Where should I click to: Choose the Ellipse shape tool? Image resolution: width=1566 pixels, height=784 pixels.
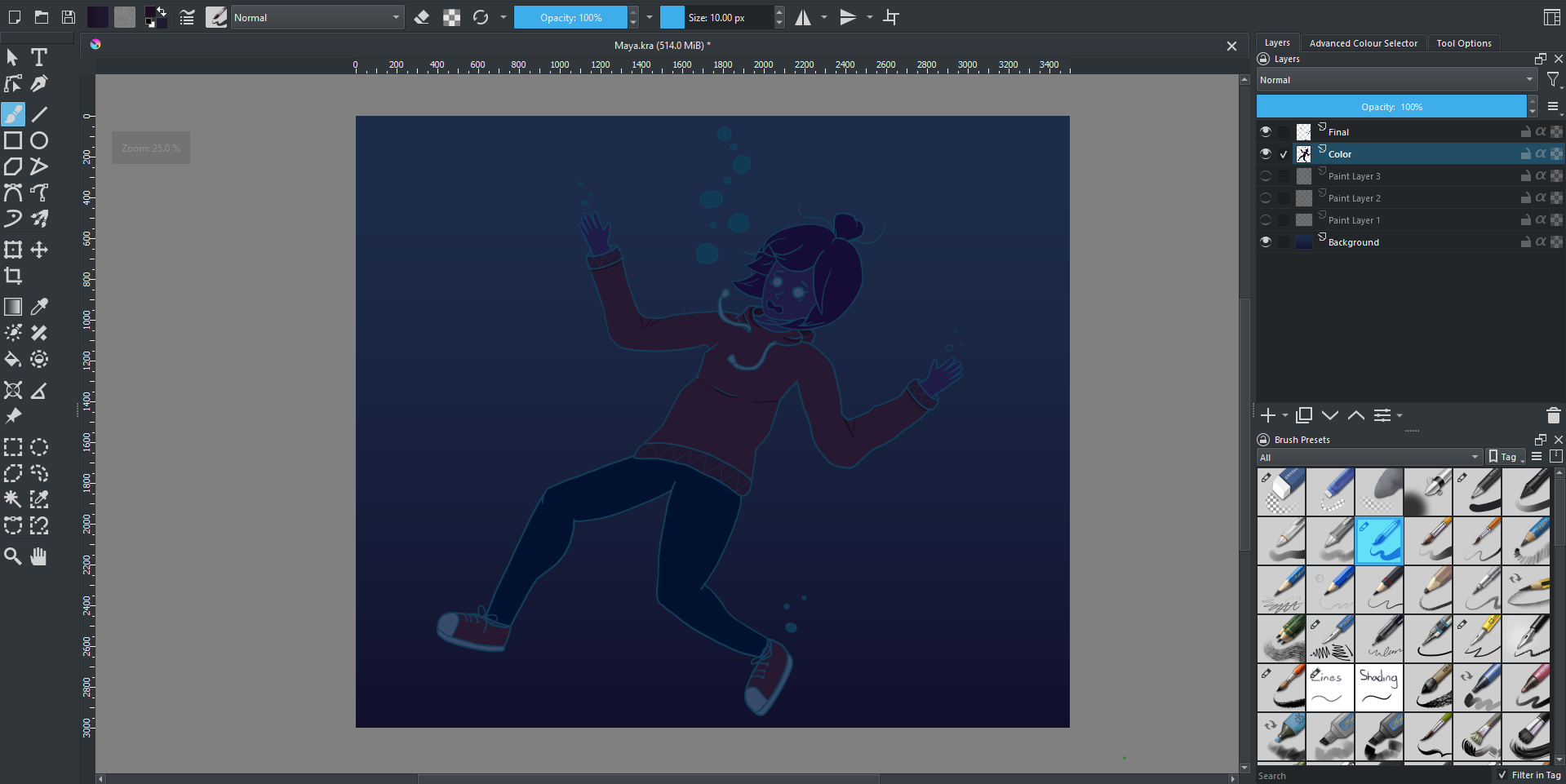click(x=38, y=140)
